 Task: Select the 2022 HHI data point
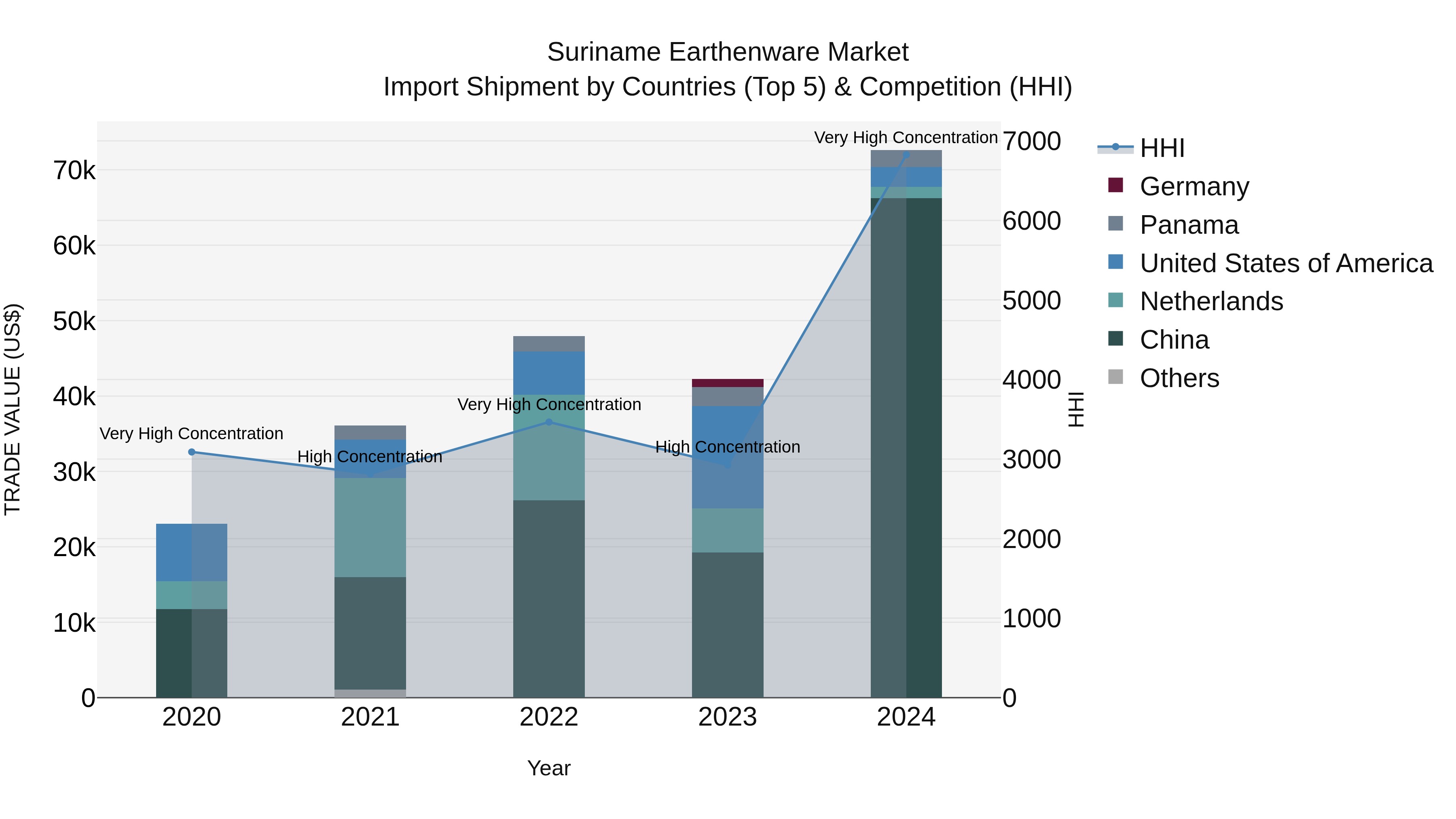click(x=549, y=422)
